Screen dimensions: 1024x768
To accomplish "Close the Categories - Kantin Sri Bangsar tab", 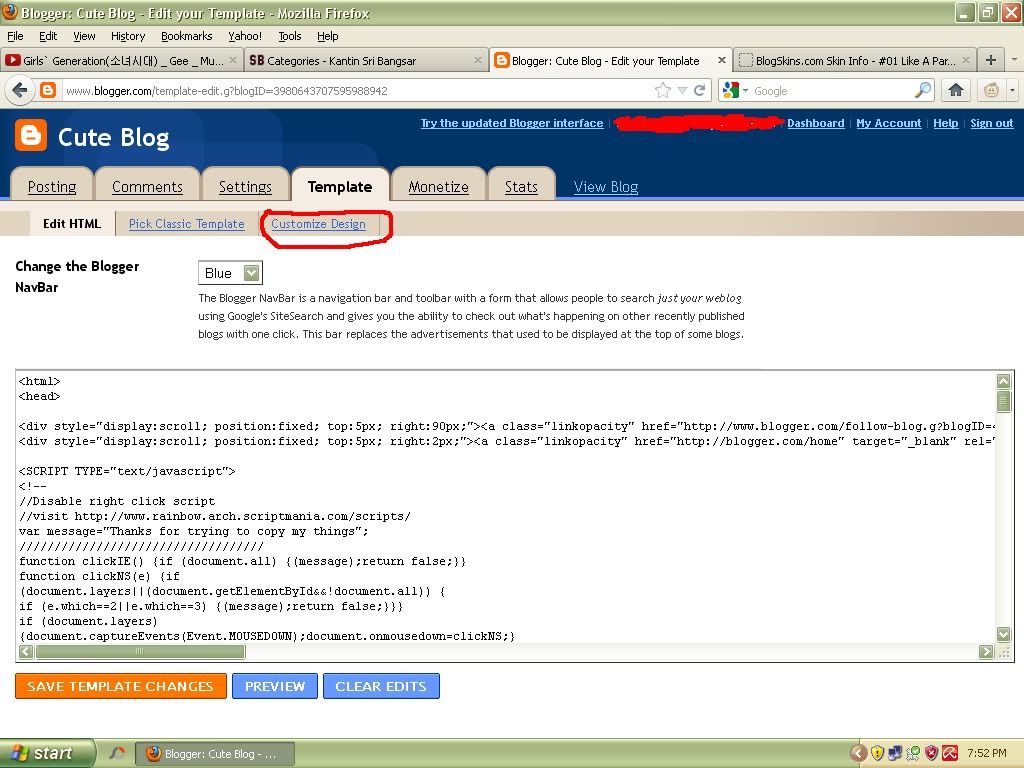I will [477, 60].
